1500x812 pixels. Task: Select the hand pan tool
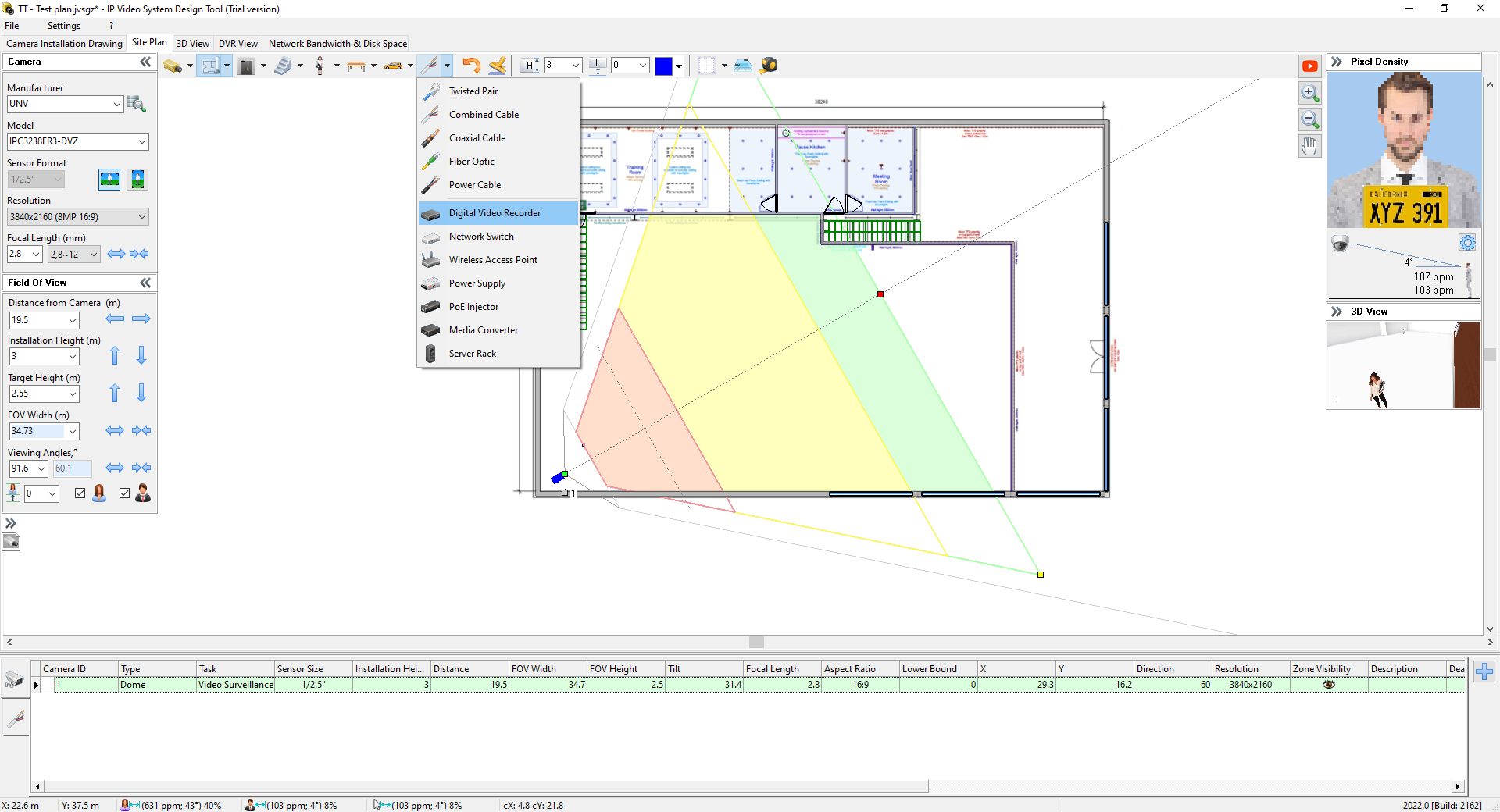[x=1310, y=146]
